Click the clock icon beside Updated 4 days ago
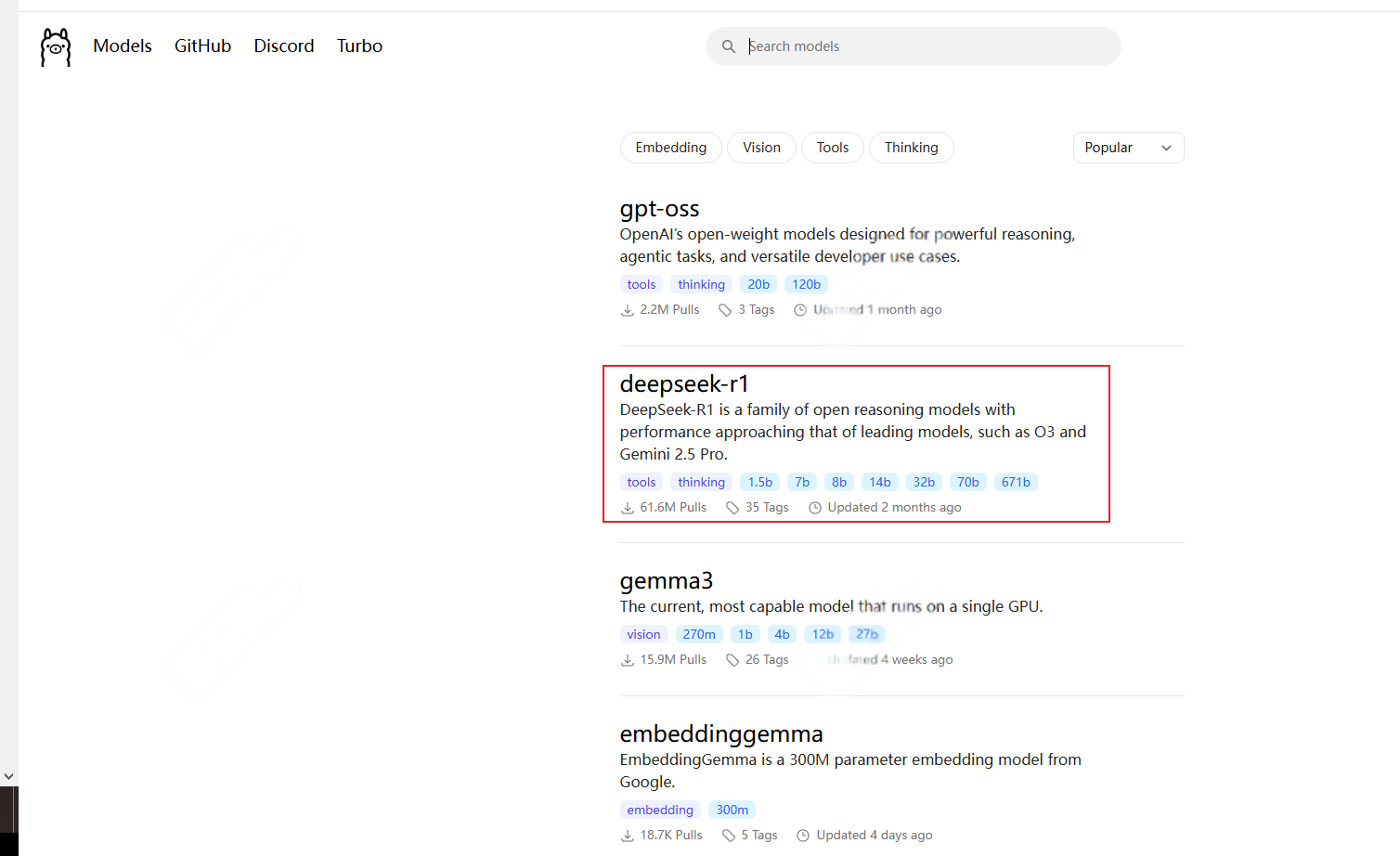Screen dimensions: 1400x856 pyautogui.click(x=804, y=836)
